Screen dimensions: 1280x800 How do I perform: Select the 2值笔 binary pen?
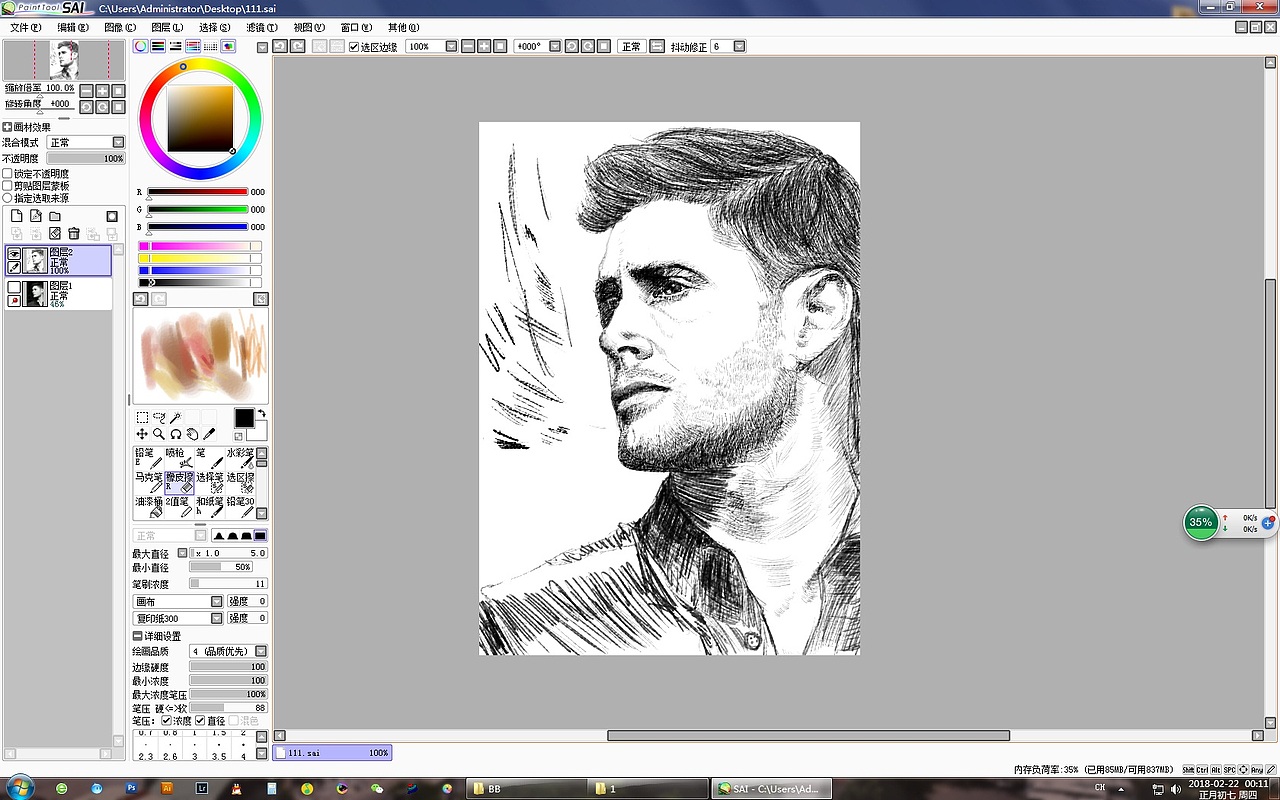tap(178, 506)
